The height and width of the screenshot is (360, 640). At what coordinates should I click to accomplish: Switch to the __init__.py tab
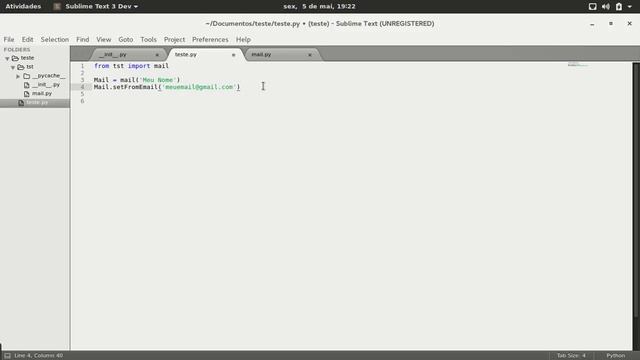[x=127, y=54]
